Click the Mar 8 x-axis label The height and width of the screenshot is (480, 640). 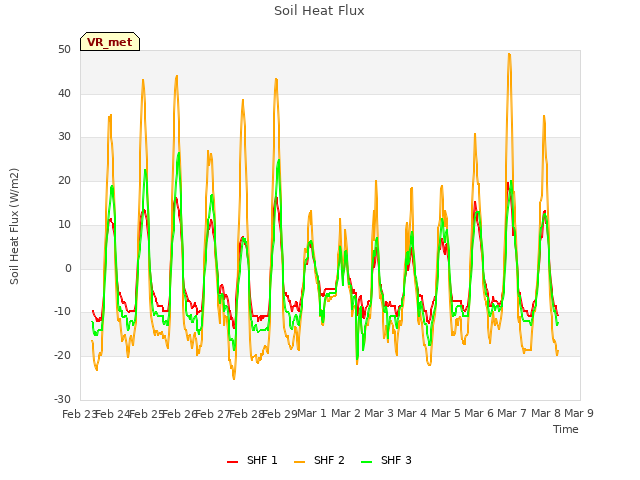[x=545, y=413]
